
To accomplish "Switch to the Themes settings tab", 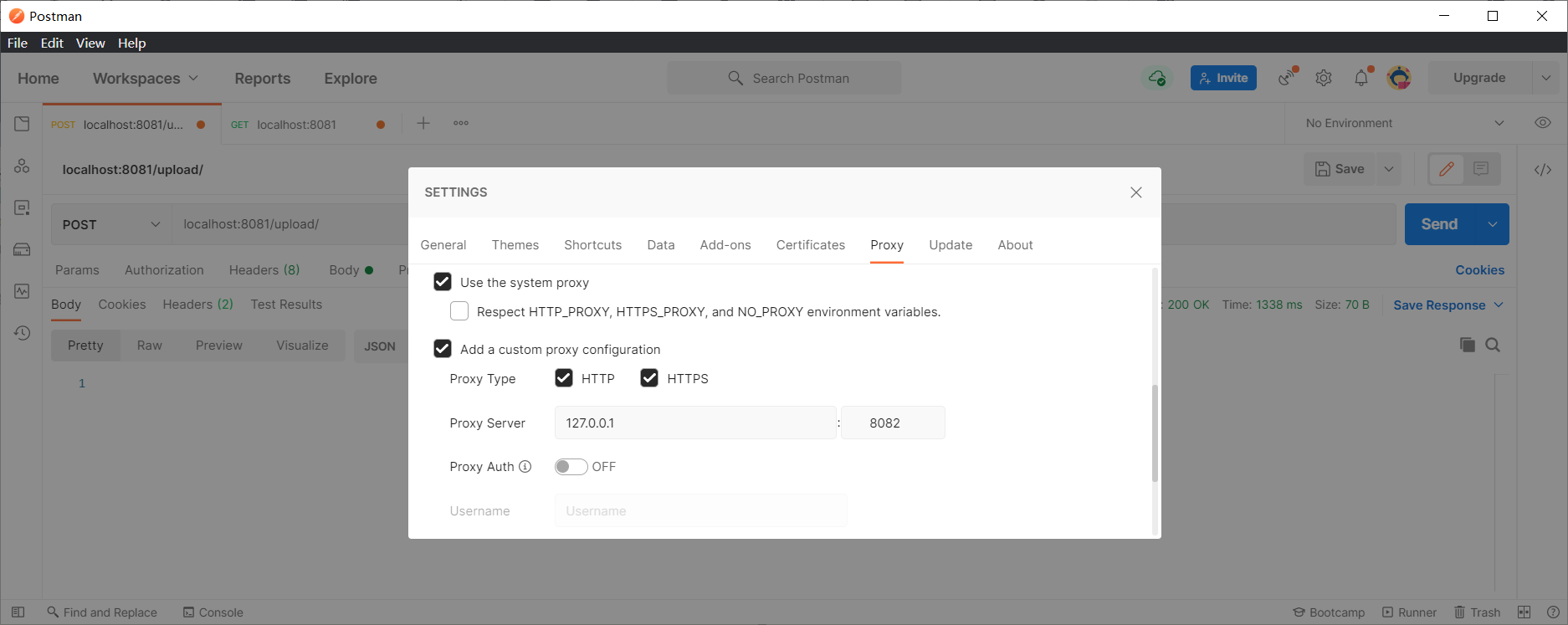I will (515, 245).
